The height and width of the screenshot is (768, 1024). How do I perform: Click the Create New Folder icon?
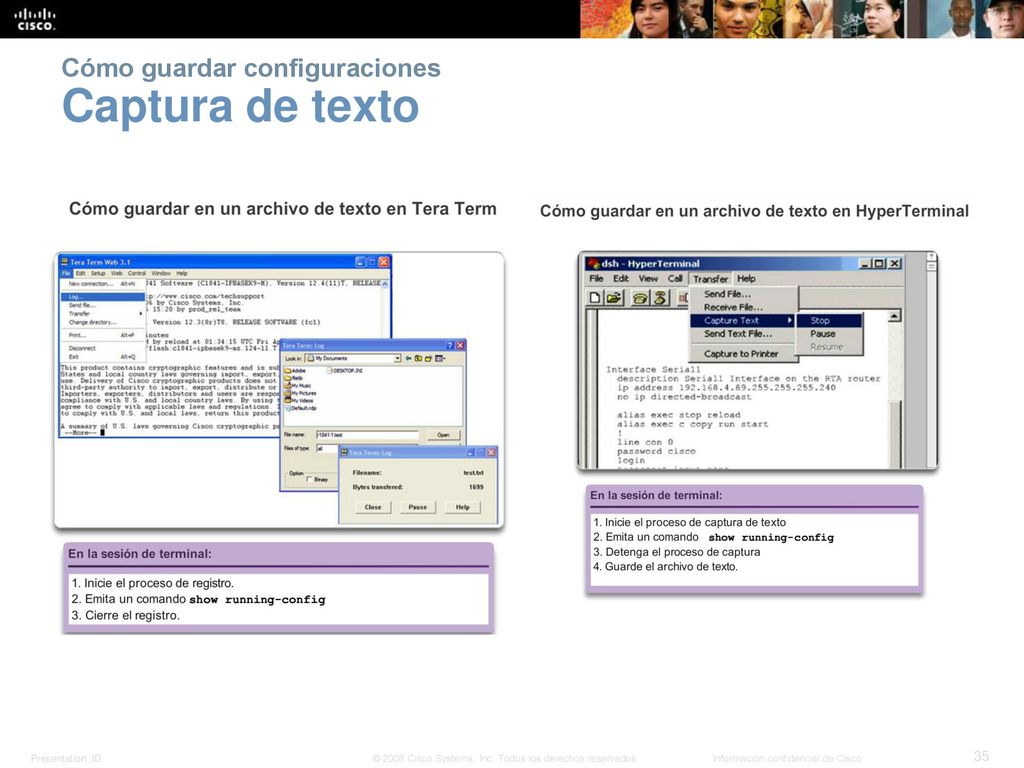coord(428,359)
